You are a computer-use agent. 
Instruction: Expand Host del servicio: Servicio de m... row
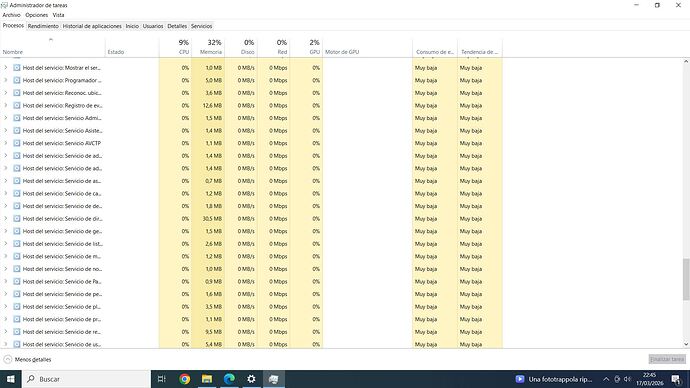(6, 256)
